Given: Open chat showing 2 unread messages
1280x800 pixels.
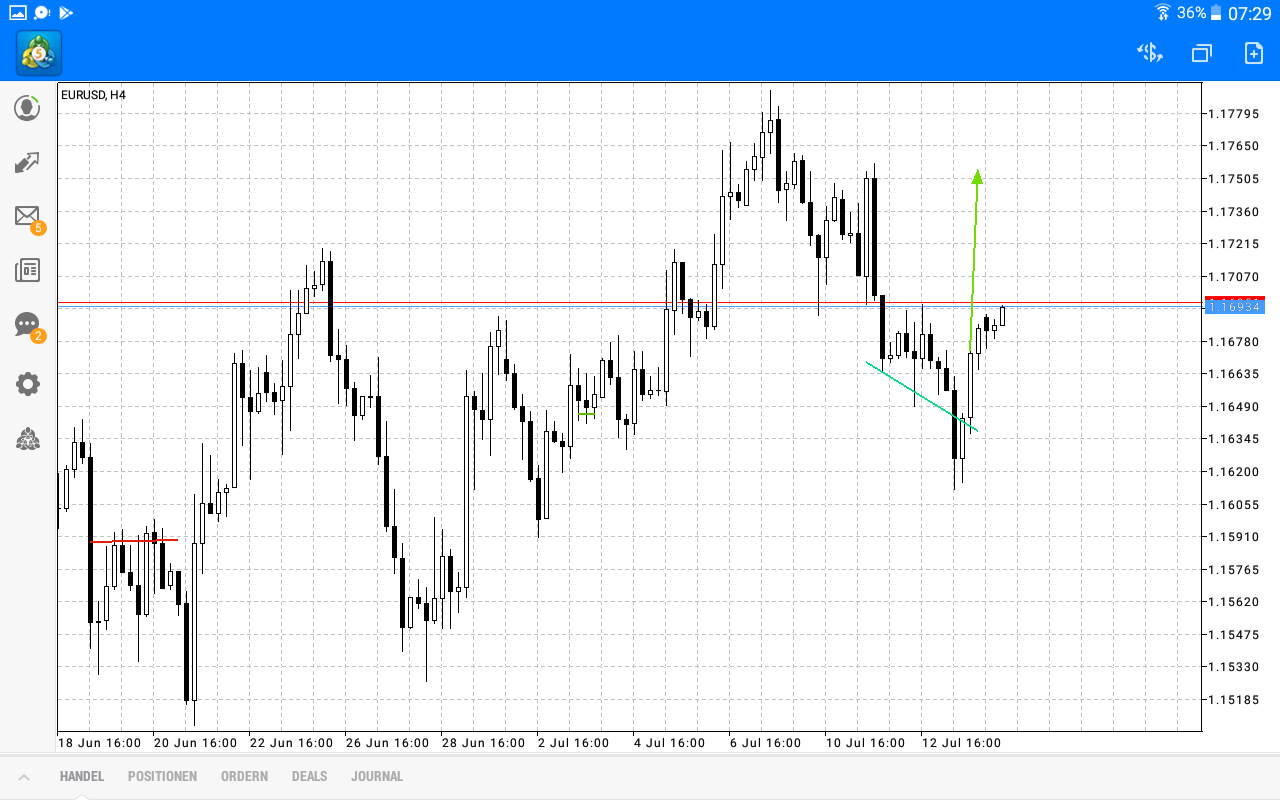Looking at the screenshot, I should (x=27, y=325).
